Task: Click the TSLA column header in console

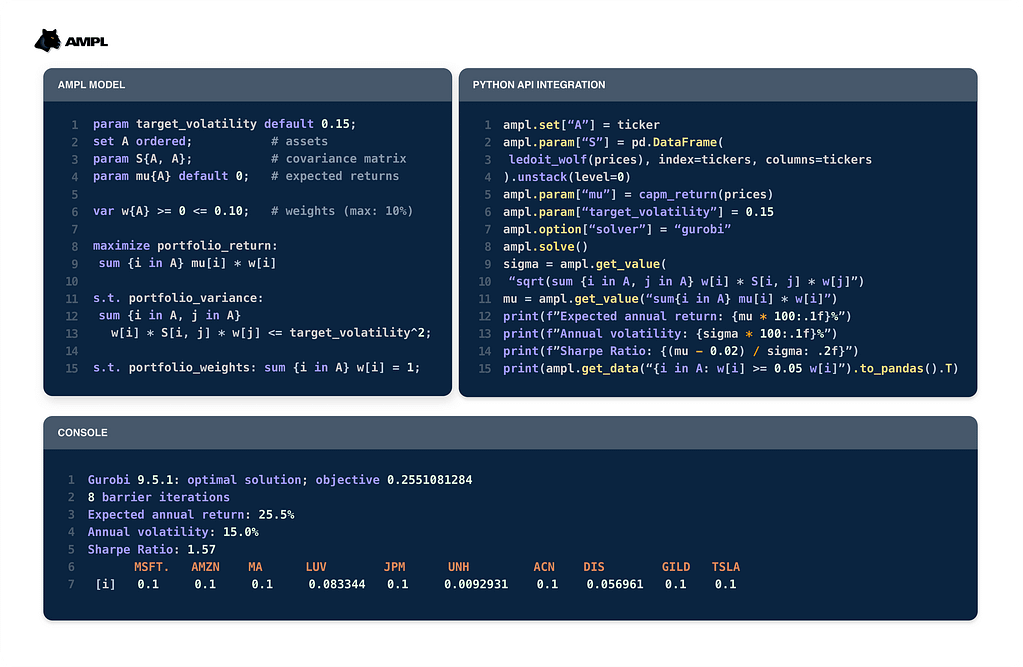Action: pos(725,567)
